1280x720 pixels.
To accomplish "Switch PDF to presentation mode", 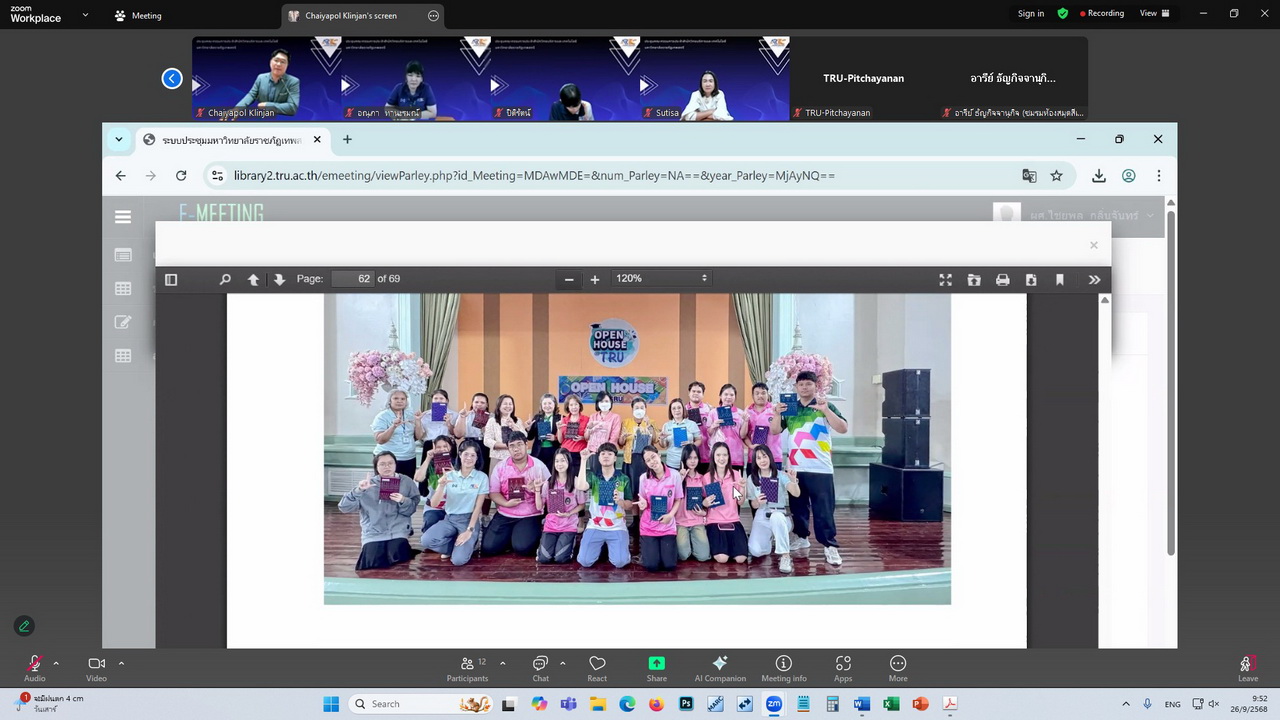I will (x=945, y=279).
